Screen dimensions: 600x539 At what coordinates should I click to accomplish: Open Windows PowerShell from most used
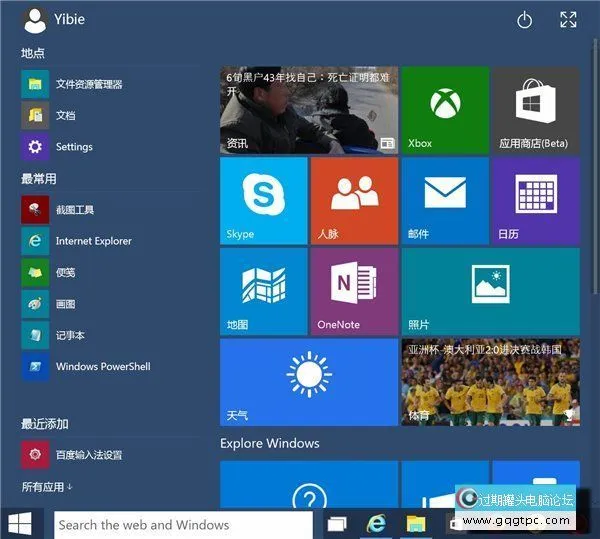102,367
